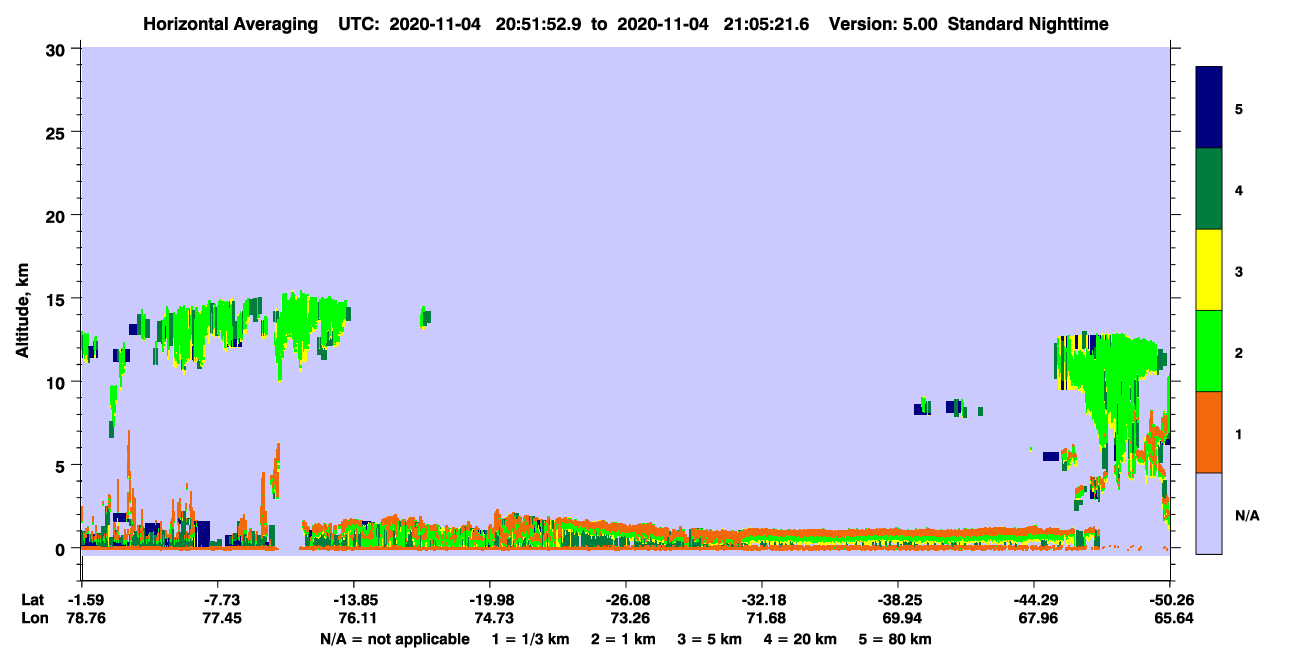1300x667 pixels.
Task: Click the altitude axis tick label '20'
Action: [x=58, y=215]
